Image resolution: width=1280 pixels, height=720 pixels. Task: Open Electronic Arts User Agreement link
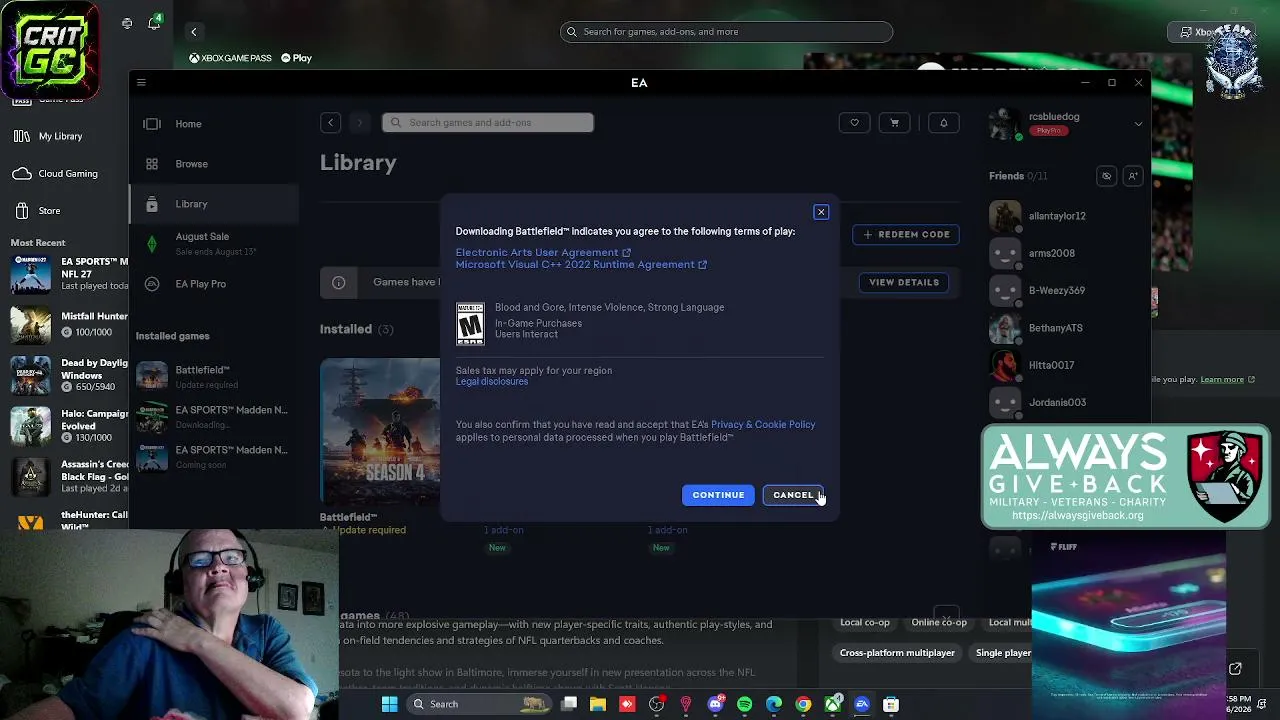point(543,253)
